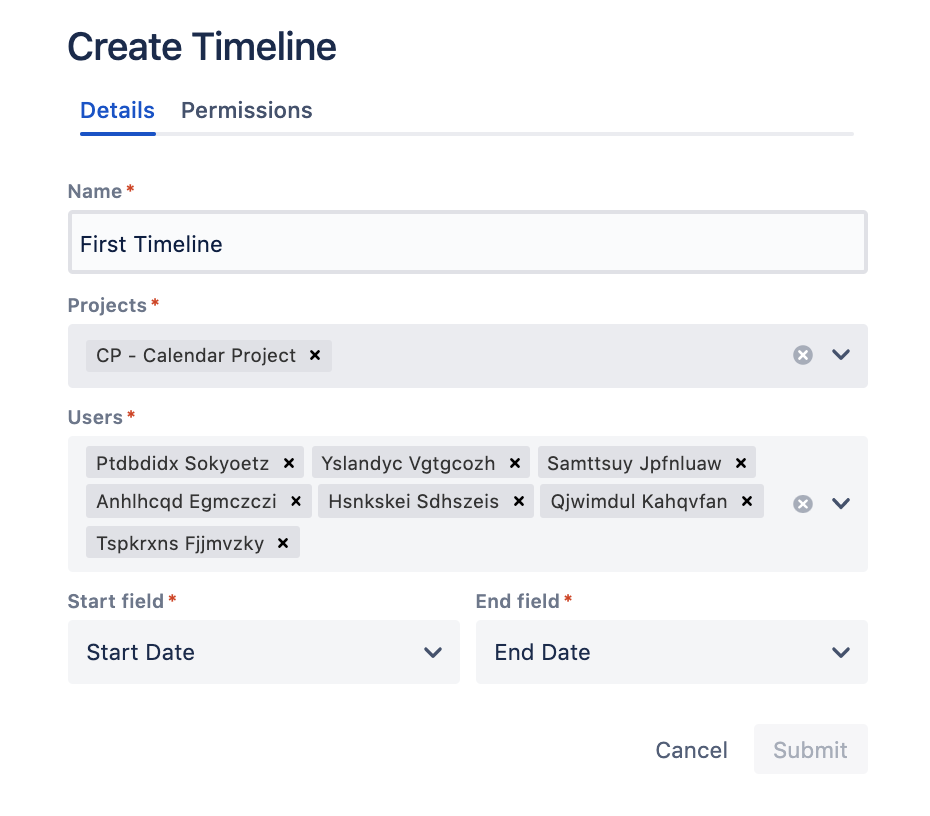Click the Tspkrxns Fjjmvzky user tag label
930x816 pixels.
180,543
